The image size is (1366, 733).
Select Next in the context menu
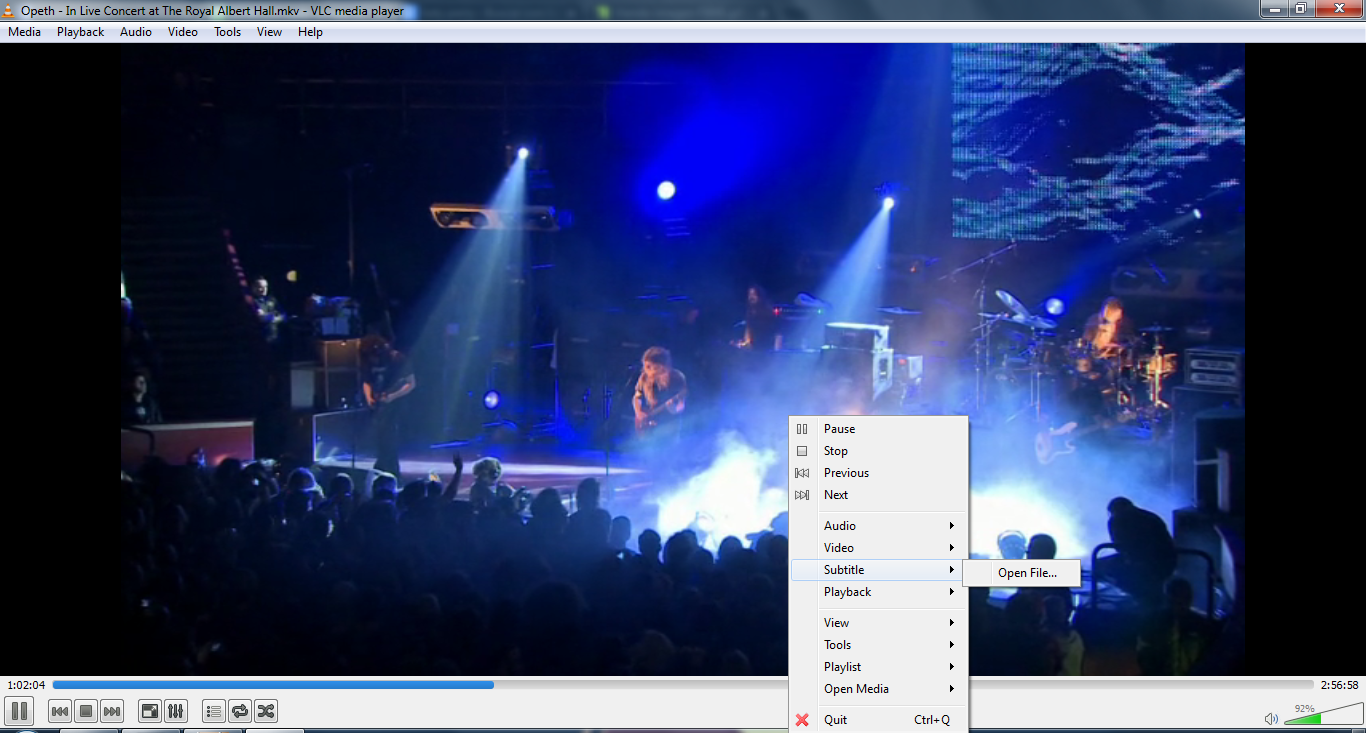(x=879, y=495)
